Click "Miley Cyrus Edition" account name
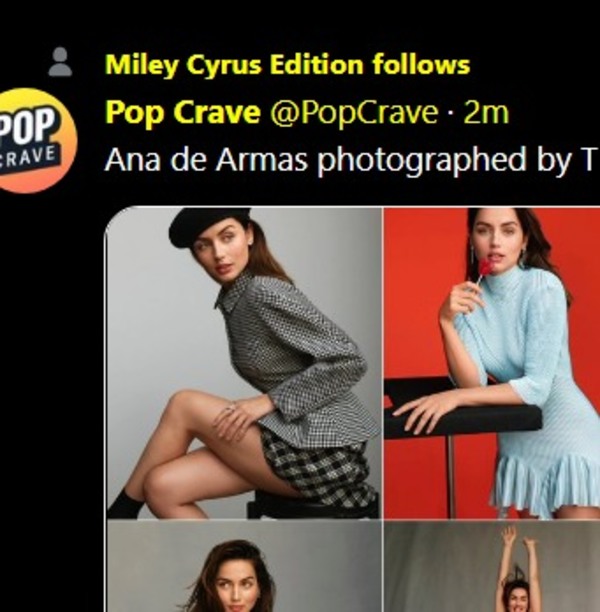Image resolution: width=600 pixels, height=612 pixels. point(236,66)
